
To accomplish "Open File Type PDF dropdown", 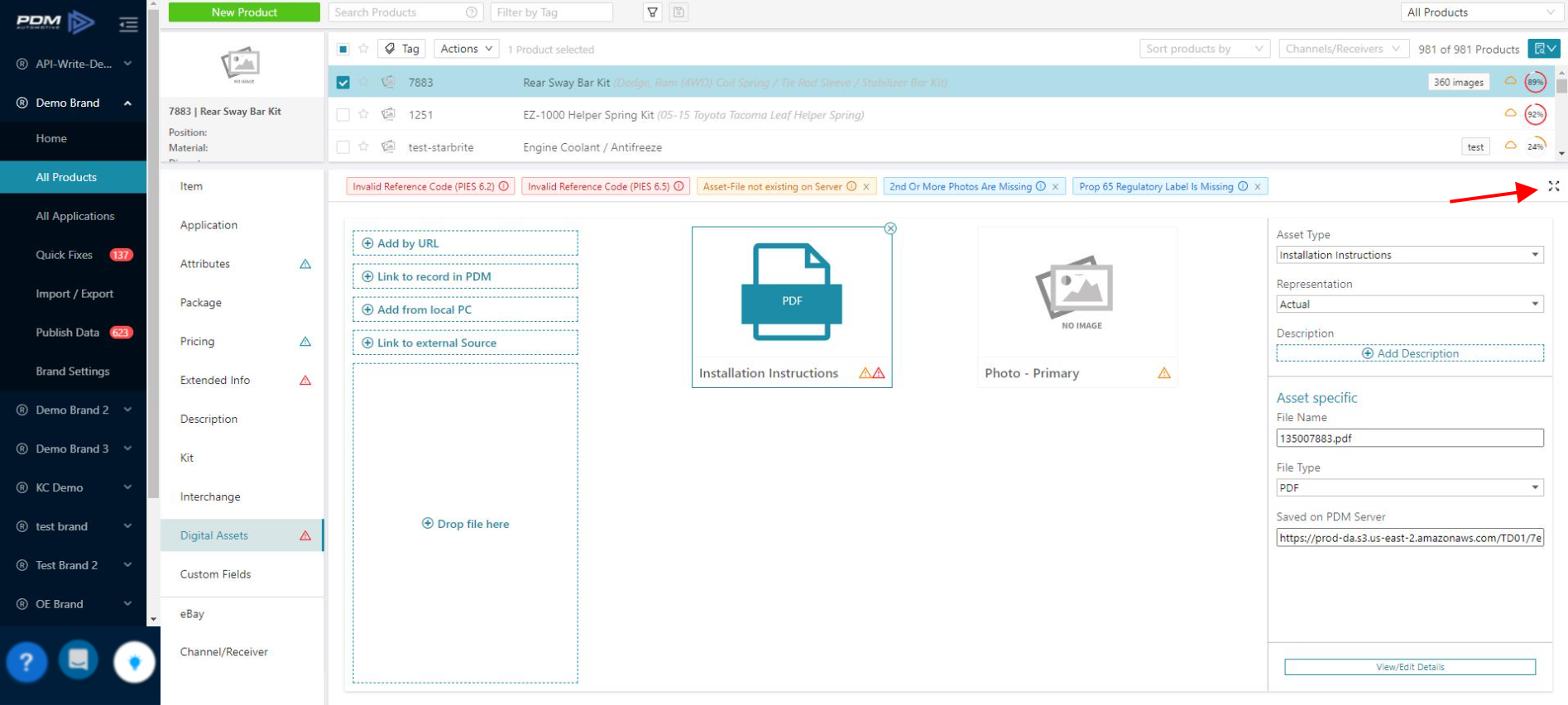I will (1410, 487).
